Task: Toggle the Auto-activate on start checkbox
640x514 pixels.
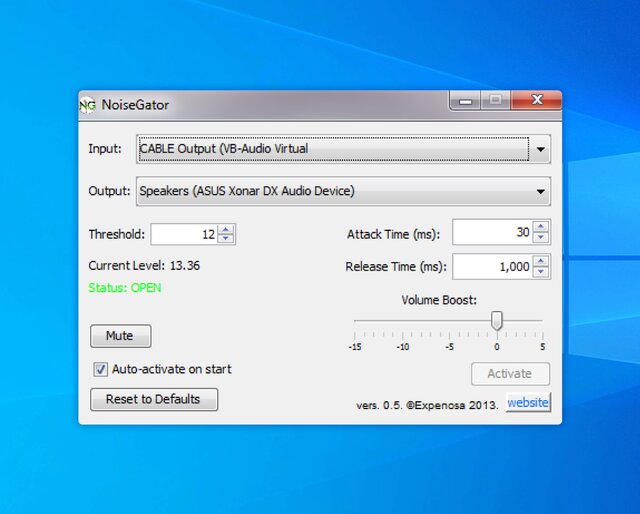Action: tap(100, 369)
